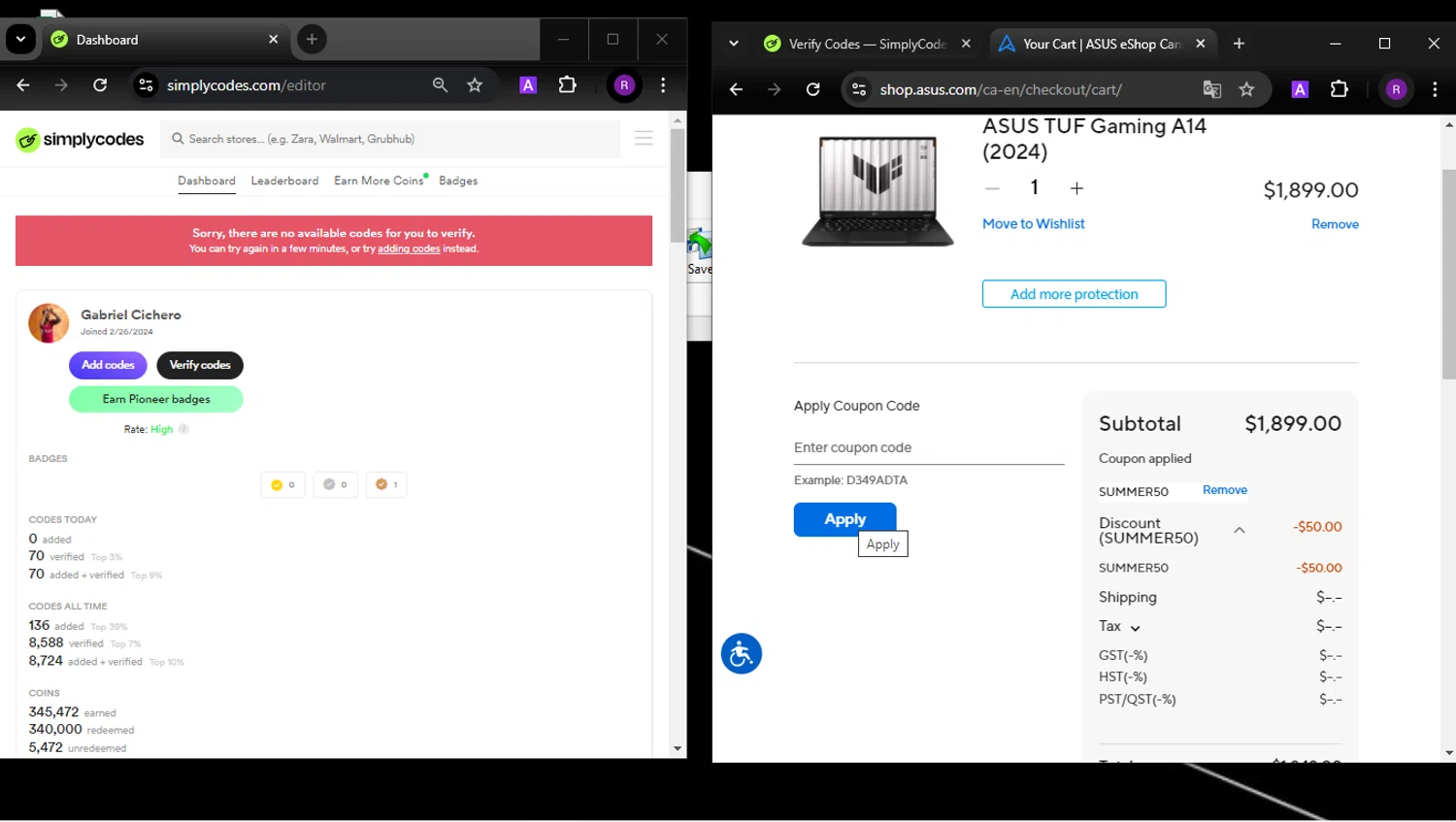Focus the Search stores field
The width and height of the screenshot is (1456, 822).
pyautogui.click(x=390, y=139)
